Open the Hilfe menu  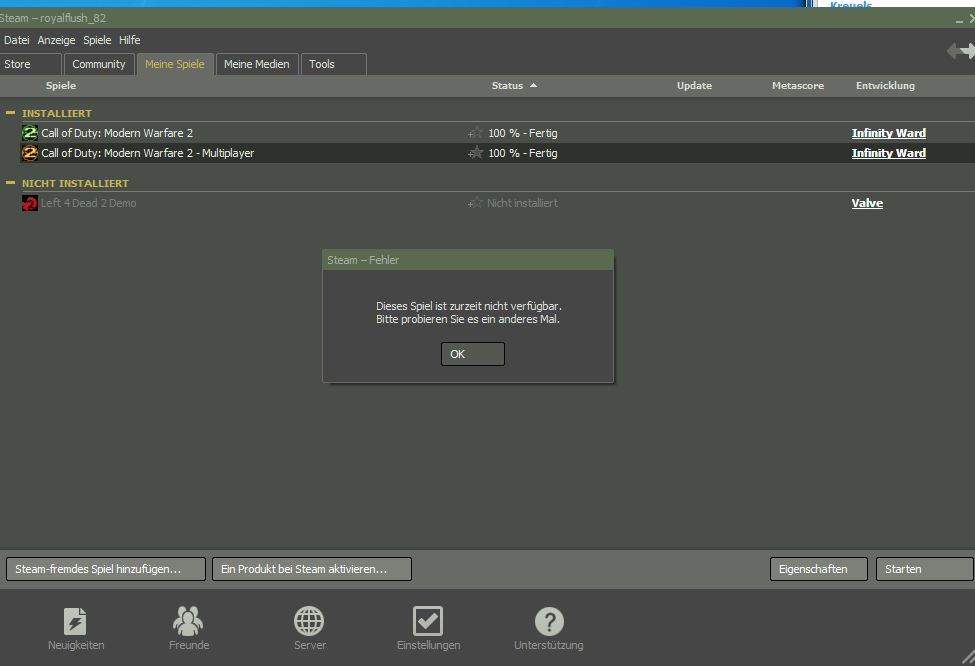coord(129,40)
